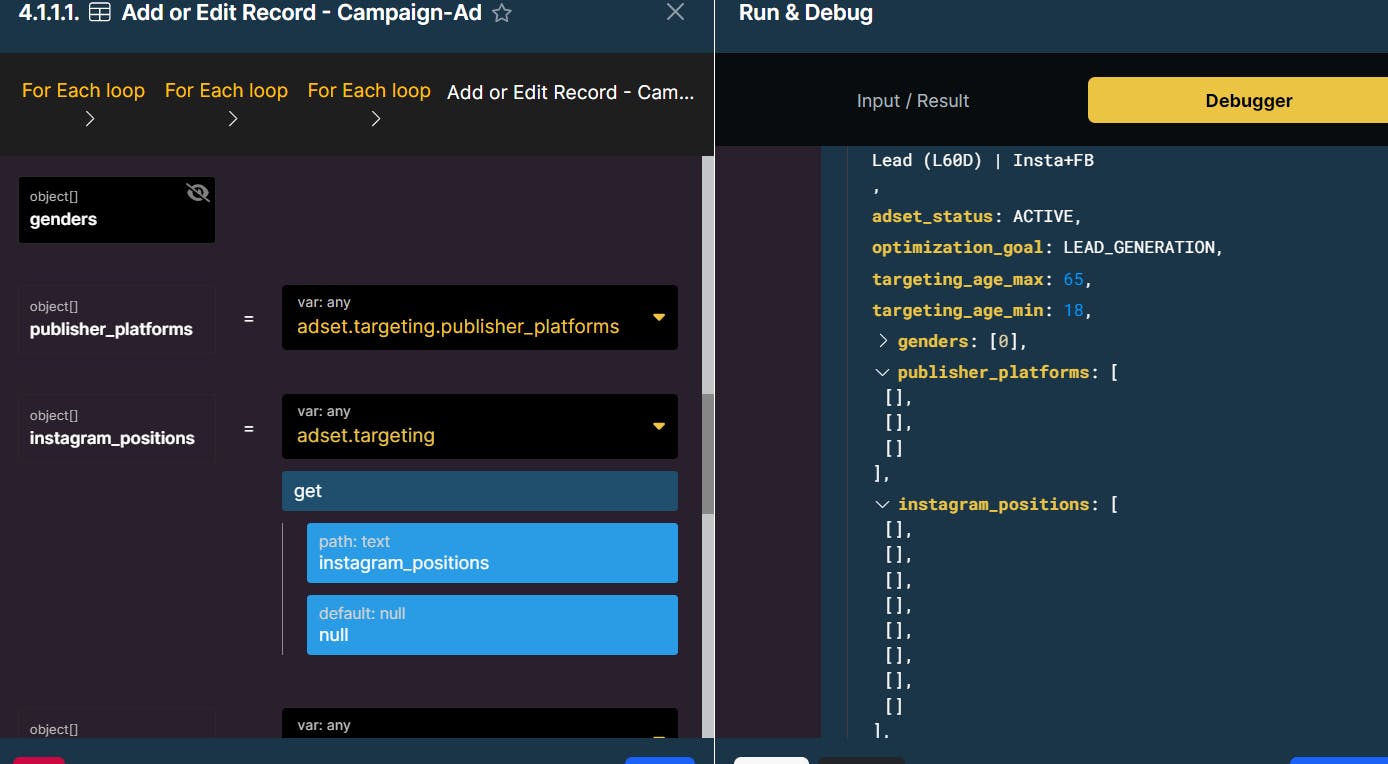Open the first For Each loop breadcrumb
The width and height of the screenshot is (1388, 764).
[x=83, y=90]
